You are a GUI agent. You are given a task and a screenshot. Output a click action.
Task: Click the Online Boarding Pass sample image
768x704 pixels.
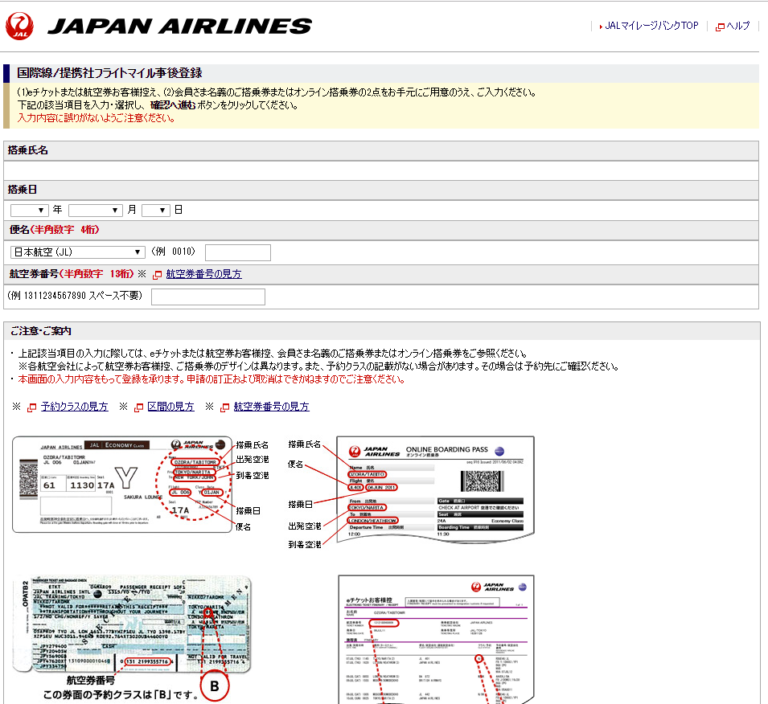(x=435, y=489)
